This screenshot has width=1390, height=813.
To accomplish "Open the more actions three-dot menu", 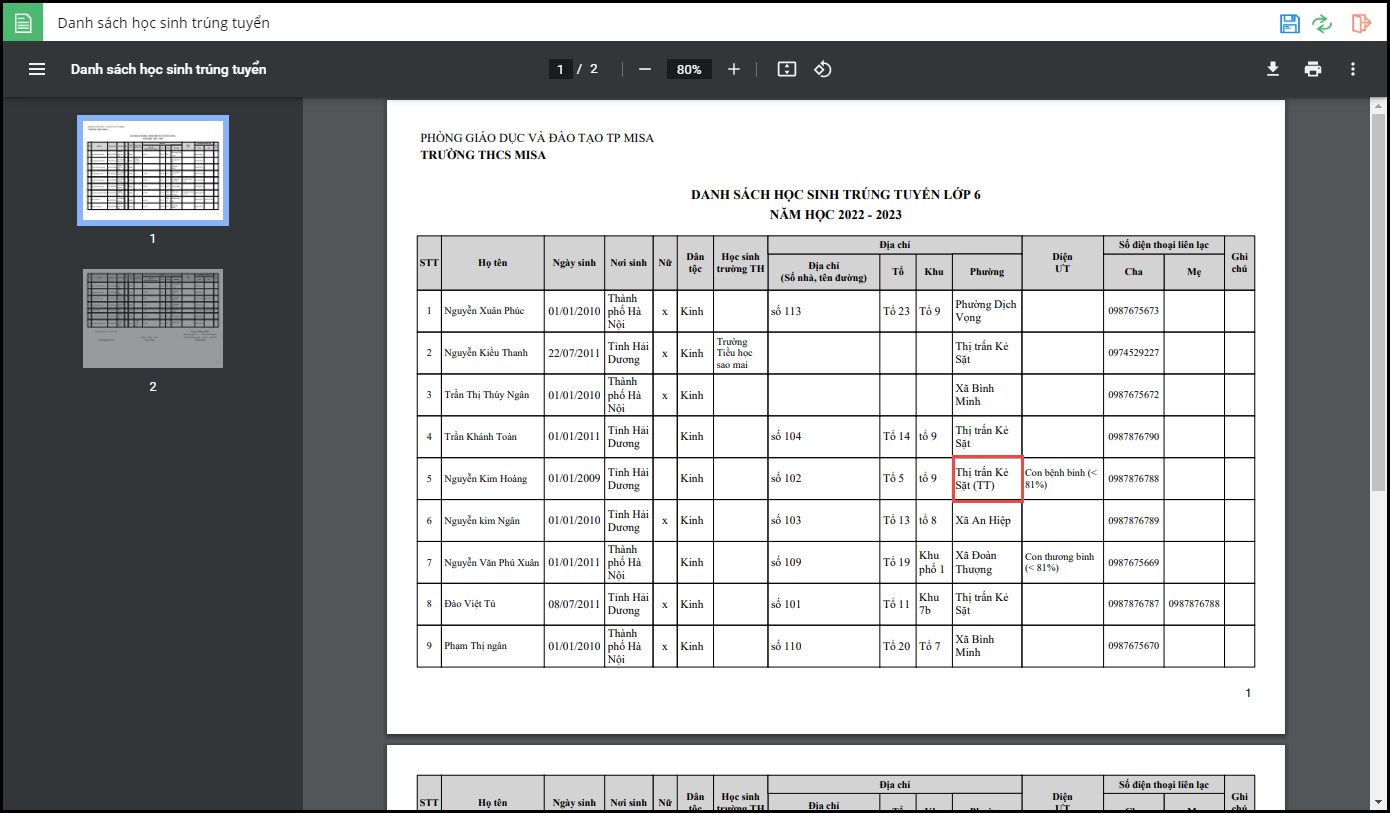I will point(1353,69).
